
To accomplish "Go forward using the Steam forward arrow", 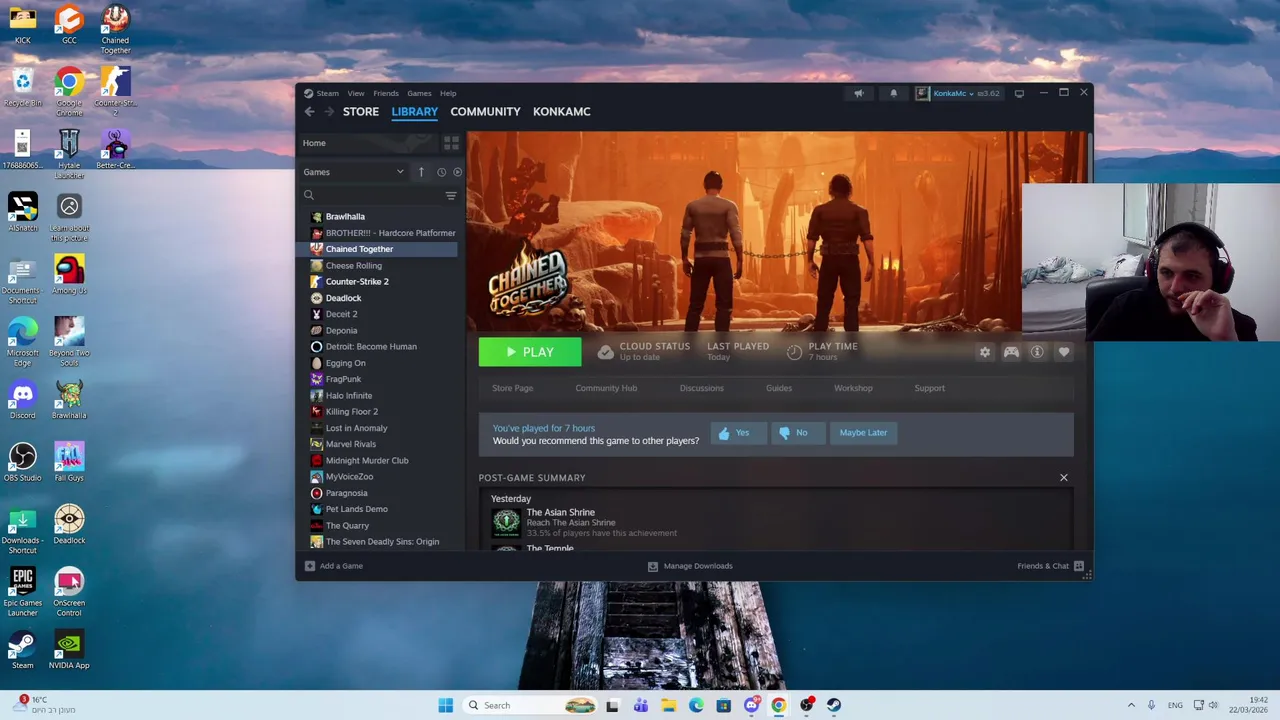I will (328, 112).
